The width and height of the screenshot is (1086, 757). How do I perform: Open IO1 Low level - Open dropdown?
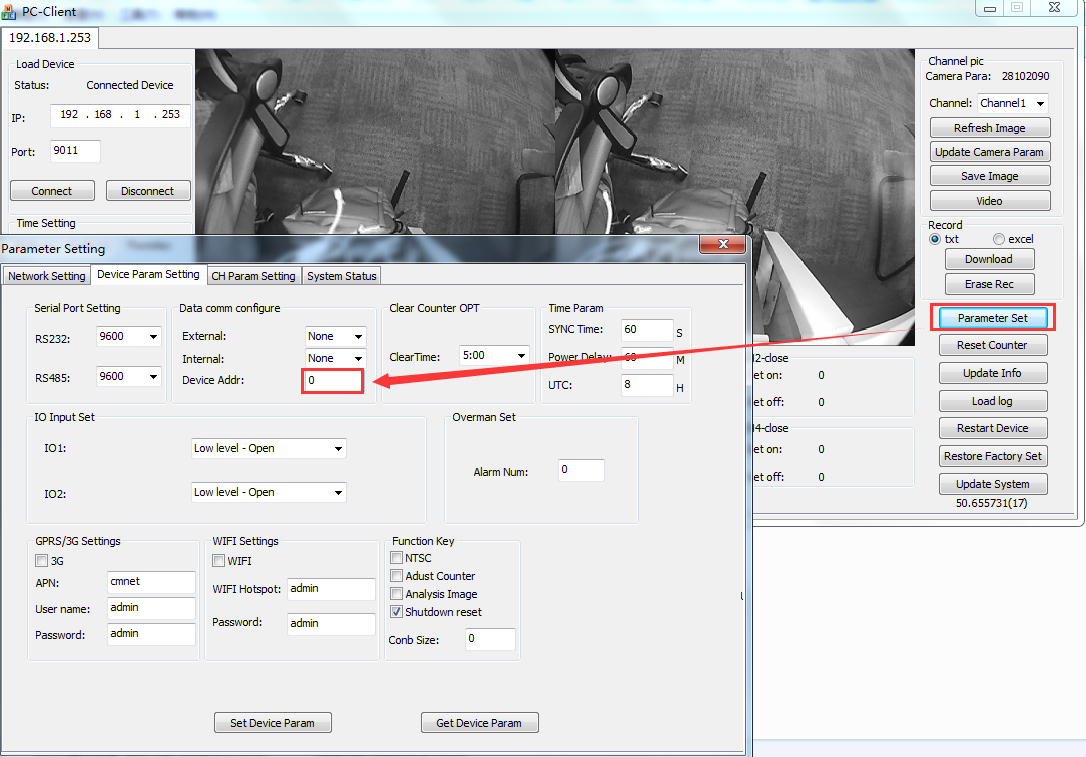[x=338, y=449]
